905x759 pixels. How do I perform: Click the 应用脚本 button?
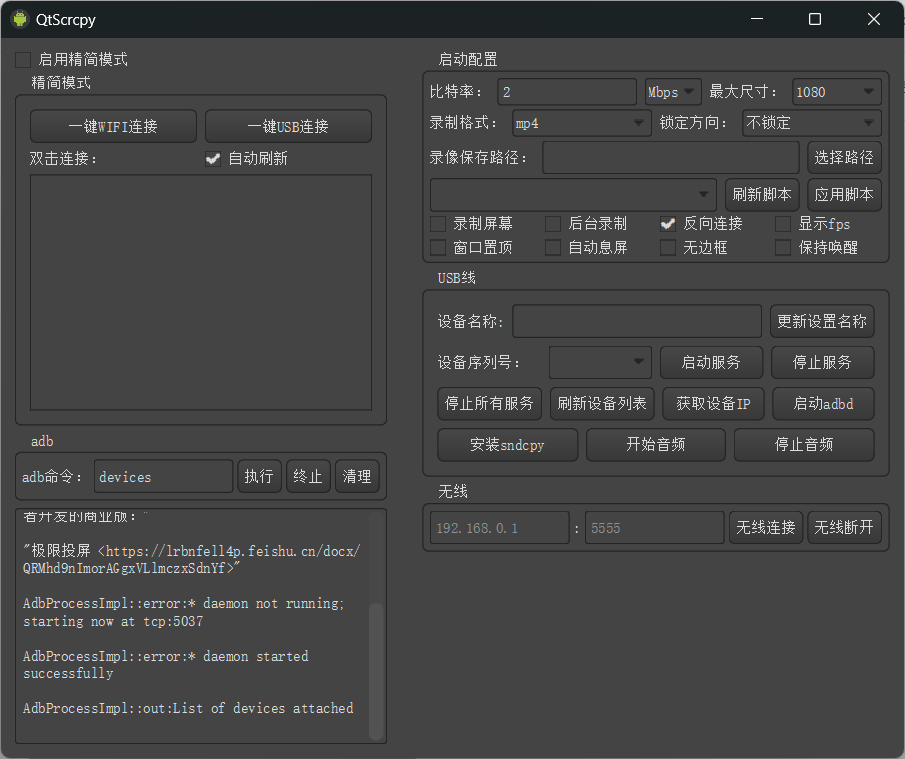(x=844, y=195)
